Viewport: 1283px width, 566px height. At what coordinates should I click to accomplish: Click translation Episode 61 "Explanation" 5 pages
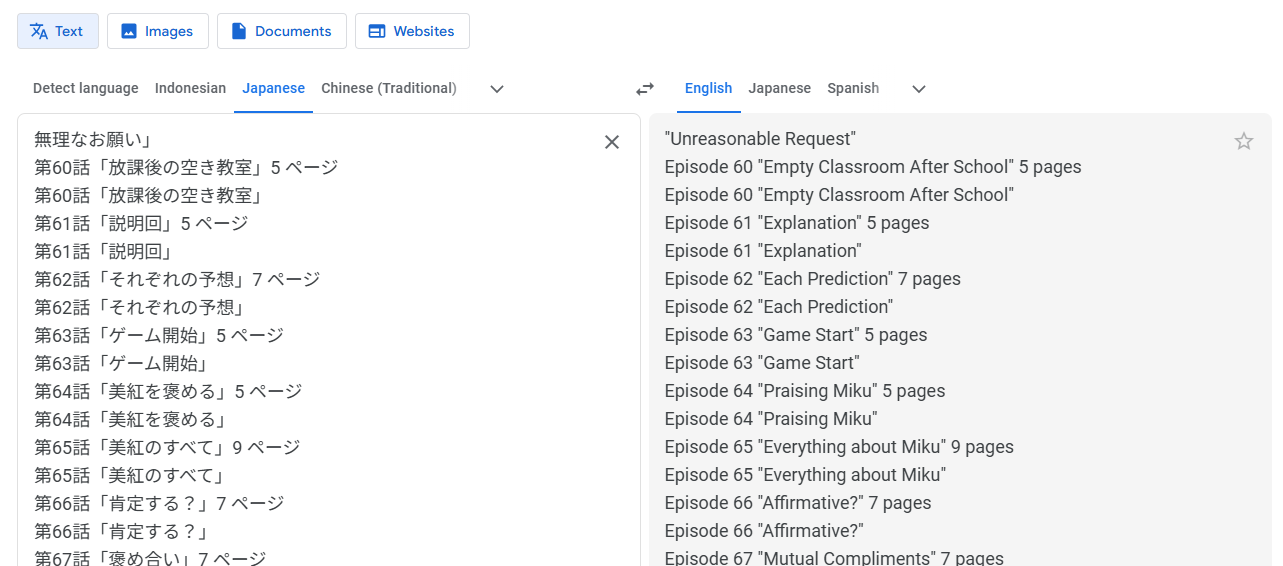797,223
